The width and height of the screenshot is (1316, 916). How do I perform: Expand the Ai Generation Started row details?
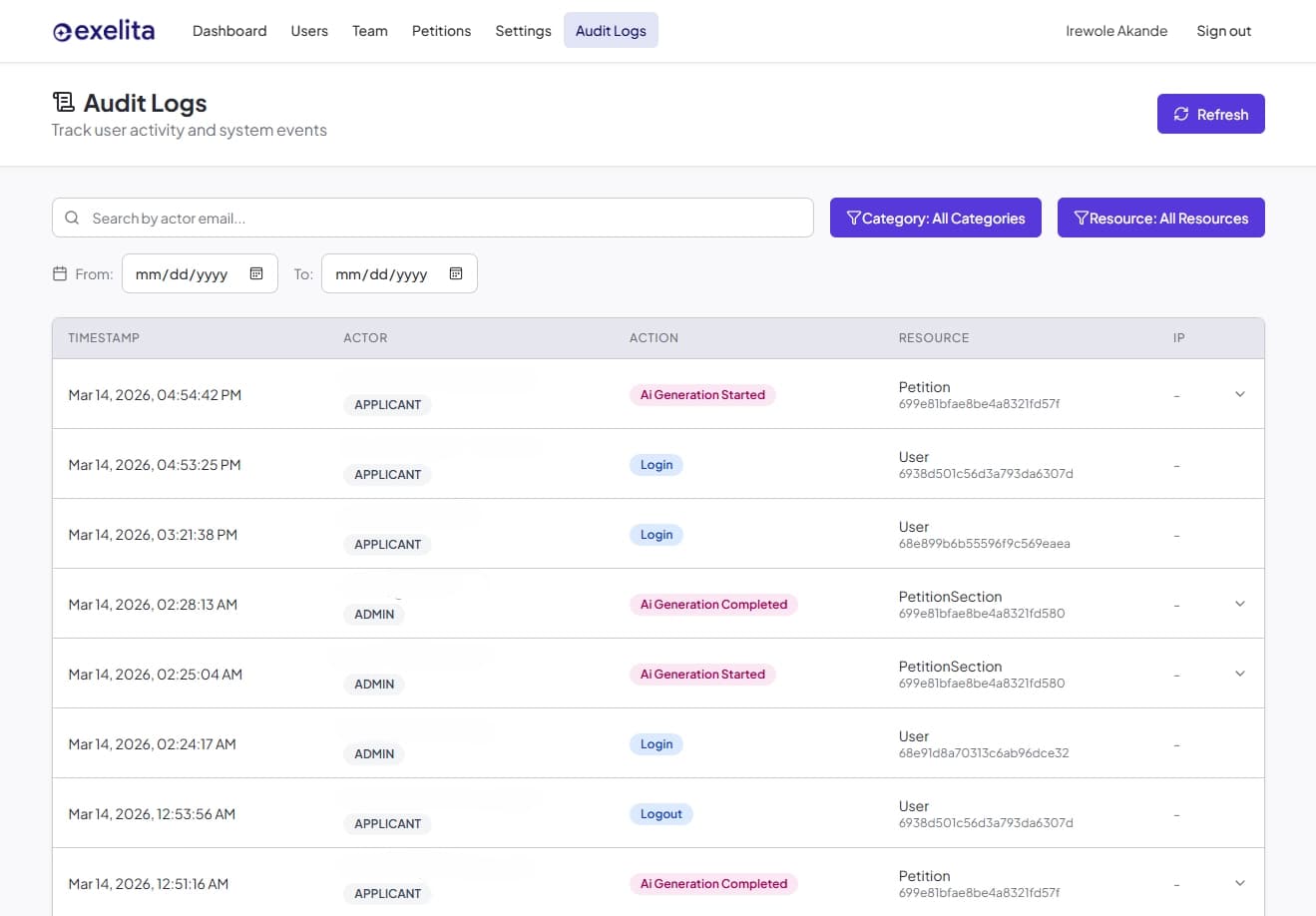(x=1240, y=394)
